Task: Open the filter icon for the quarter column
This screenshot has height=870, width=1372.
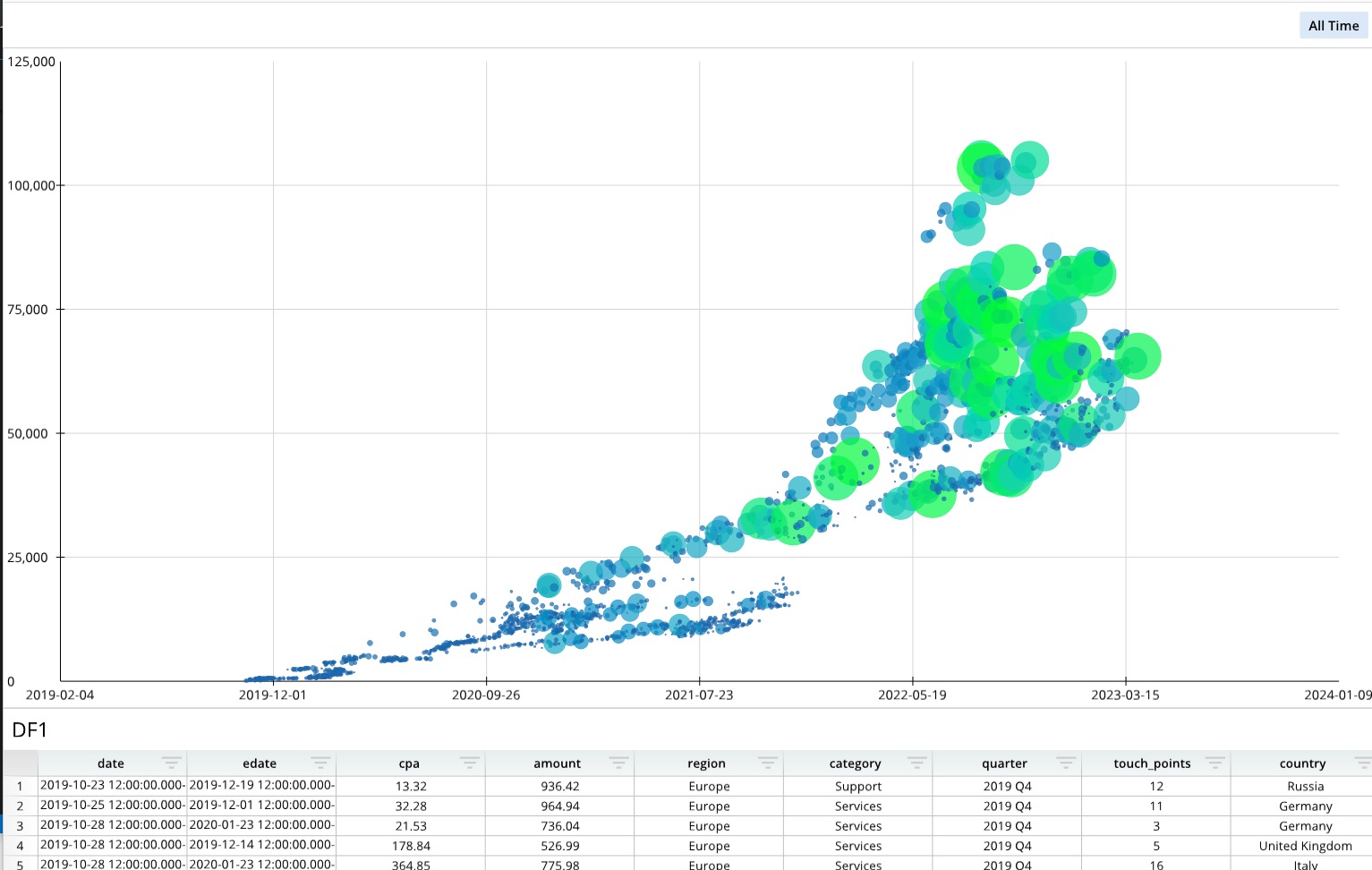Action: [x=1066, y=763]
